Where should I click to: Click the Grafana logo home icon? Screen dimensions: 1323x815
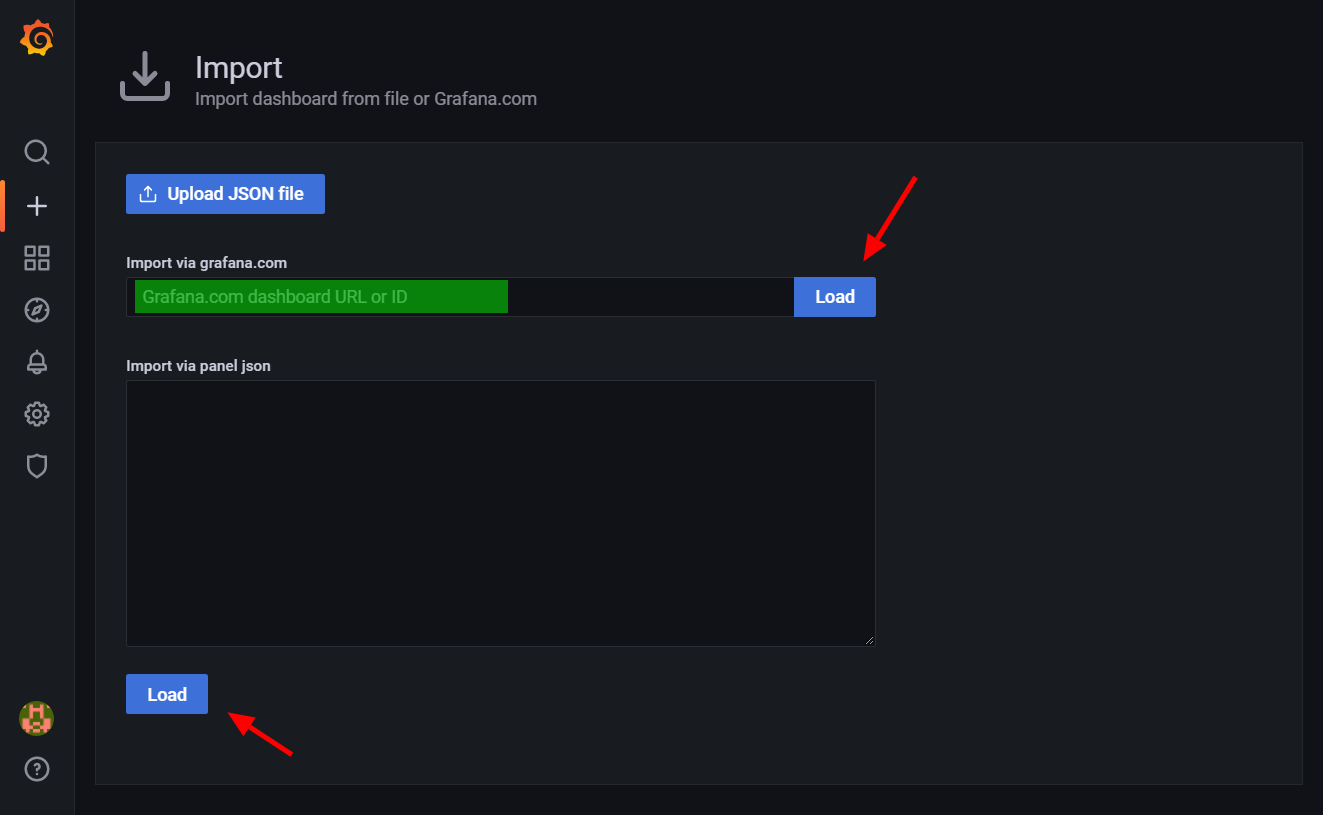(37, 39)
